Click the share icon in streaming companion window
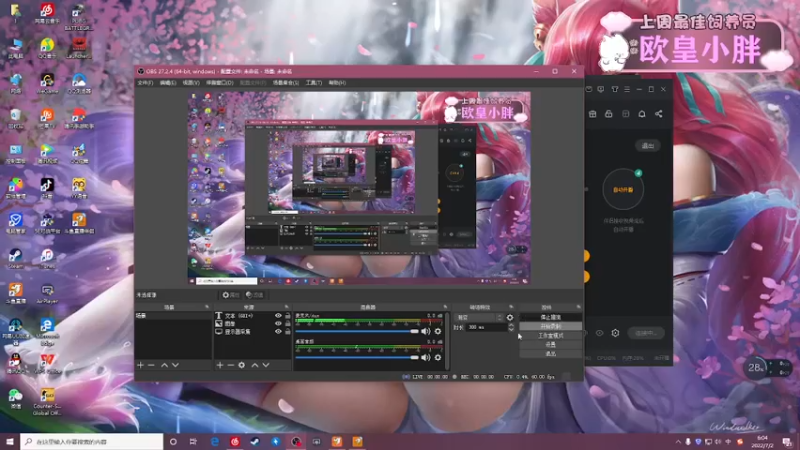Image resolution: width=800 pixels, height=450 pixels. 659,114
